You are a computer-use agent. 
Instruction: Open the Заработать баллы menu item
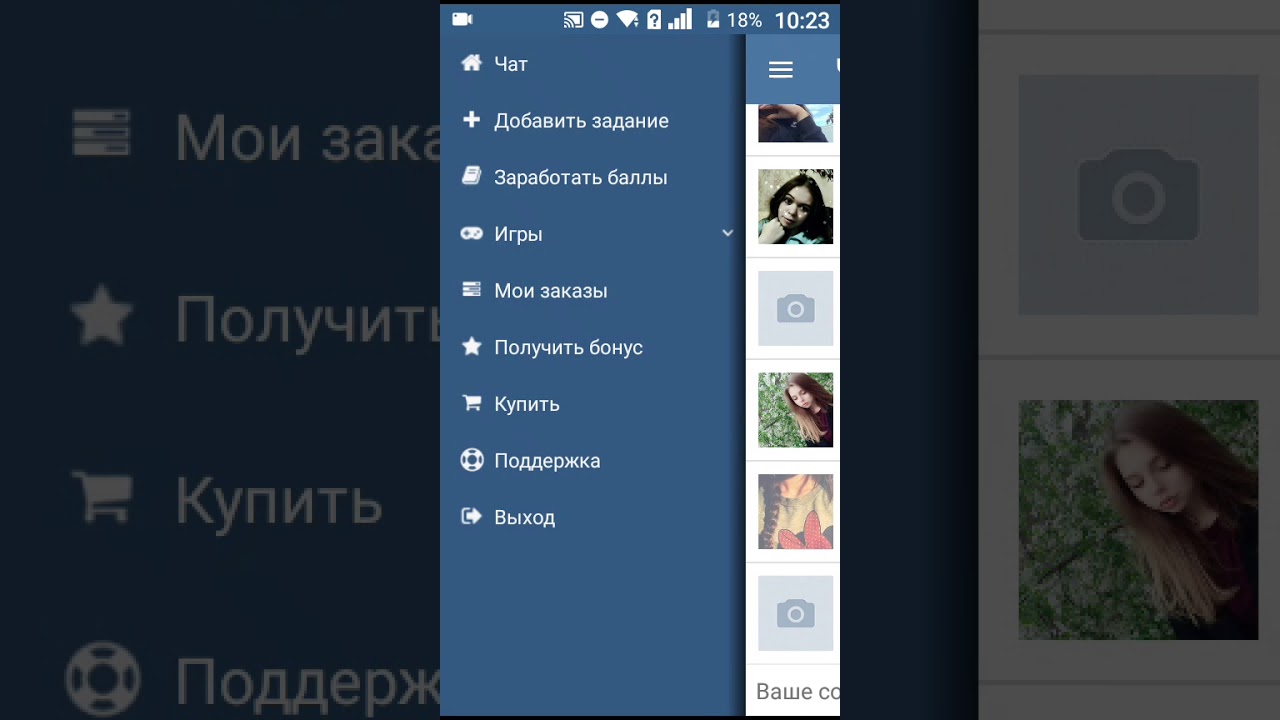coord(593,177)
